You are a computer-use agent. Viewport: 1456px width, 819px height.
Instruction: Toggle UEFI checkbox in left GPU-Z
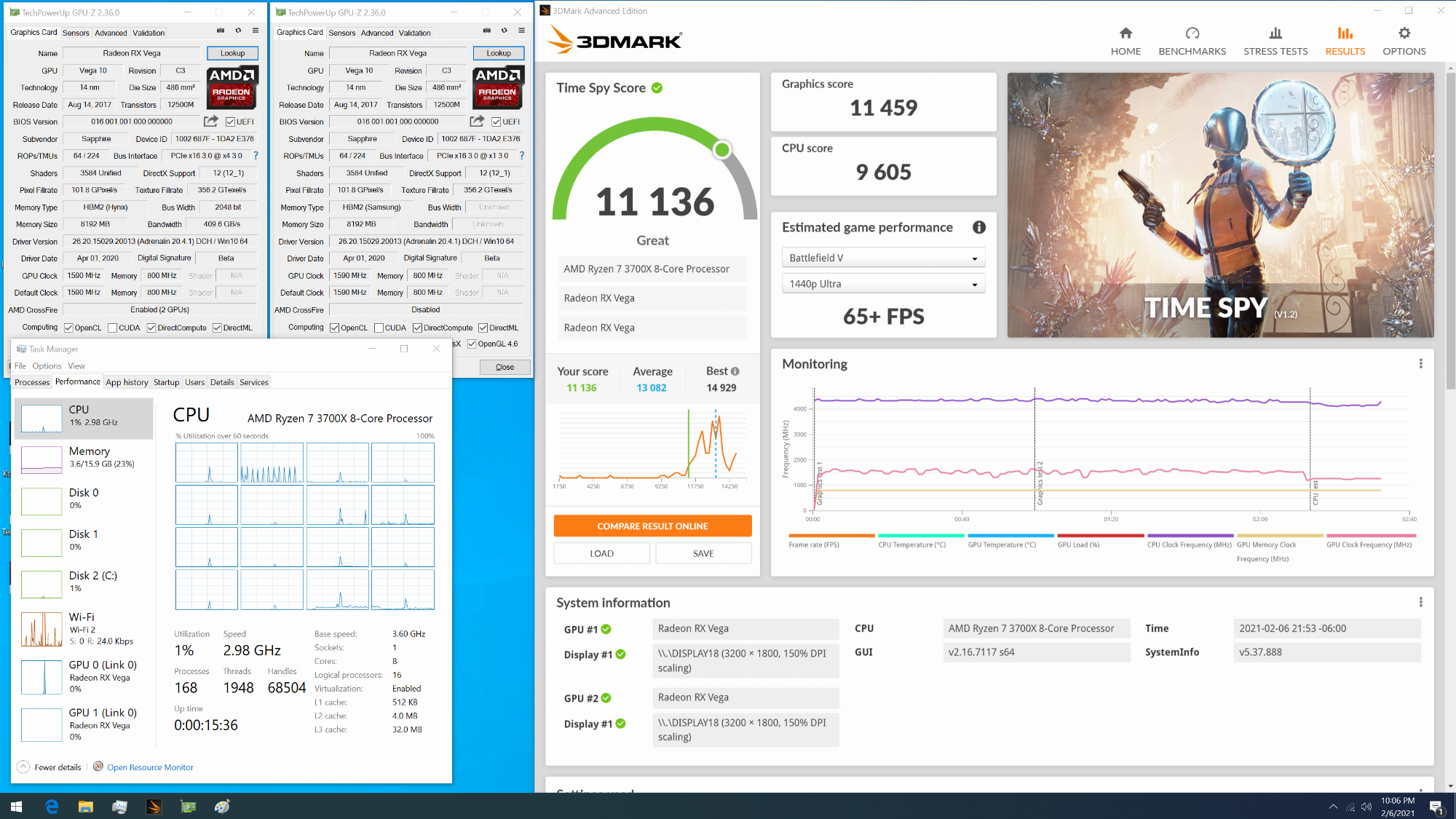point(230,122)
